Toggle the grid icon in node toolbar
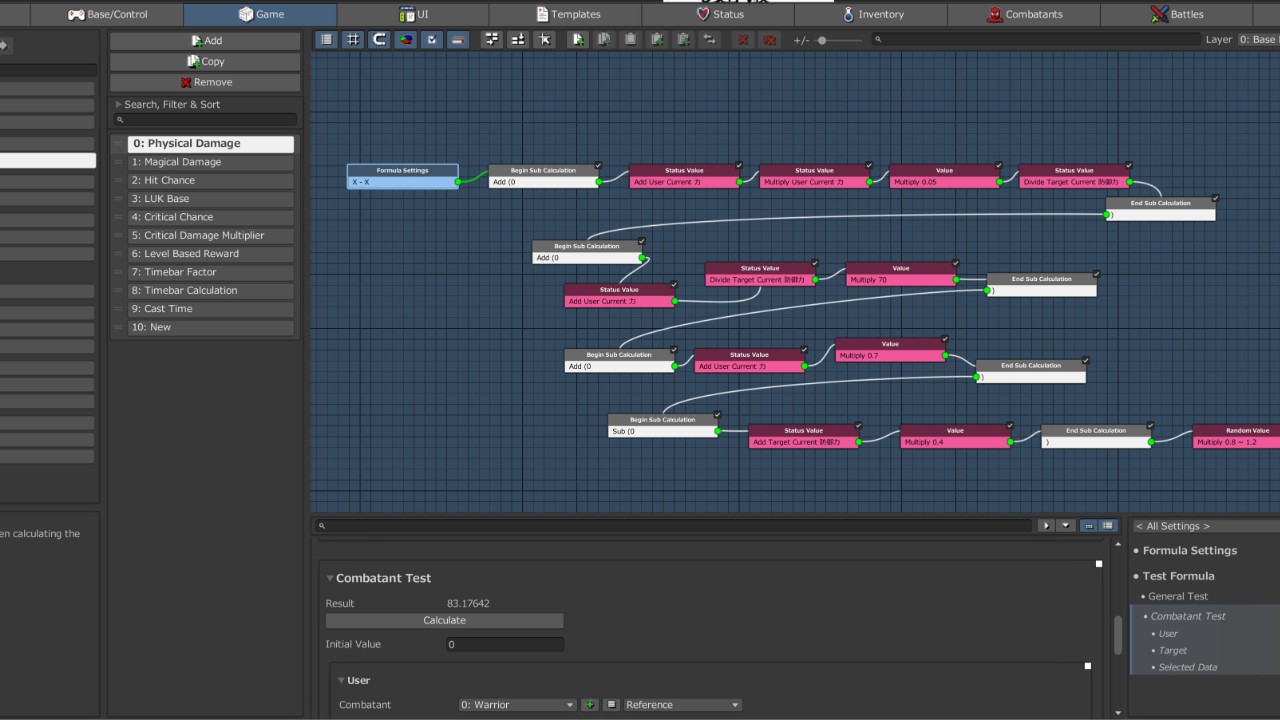 coord(353,40)
